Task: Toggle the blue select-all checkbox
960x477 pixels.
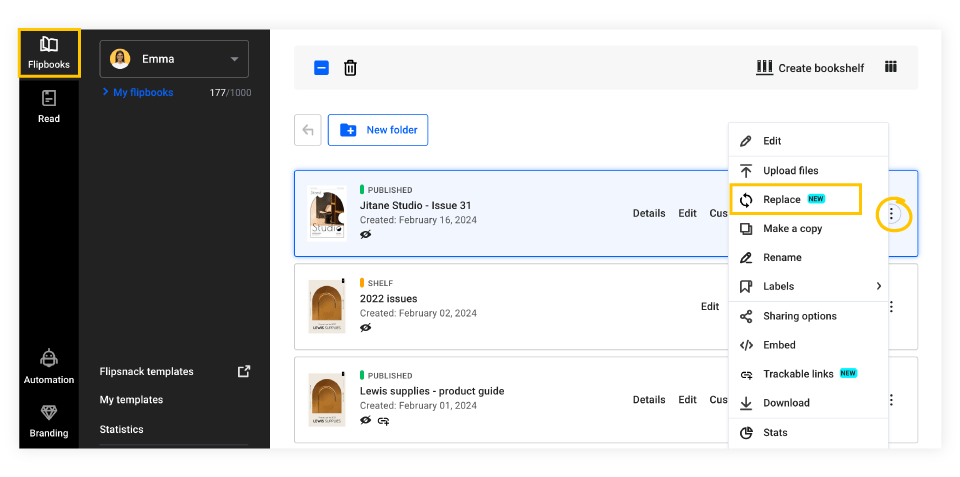Action: [x=321, y=68]
